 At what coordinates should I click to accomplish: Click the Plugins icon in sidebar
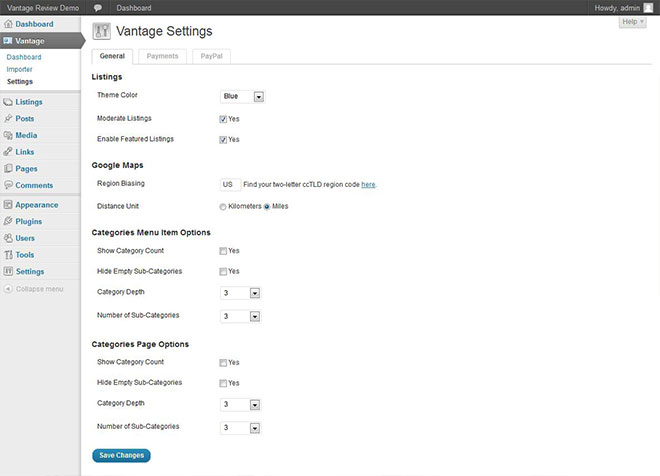point(8,221)
